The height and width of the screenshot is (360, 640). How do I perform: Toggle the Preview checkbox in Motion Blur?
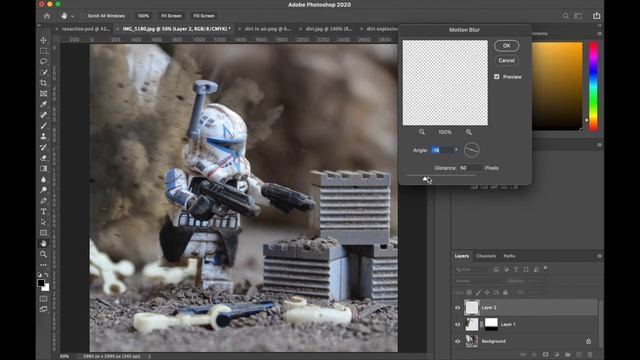tap(497, 77)
